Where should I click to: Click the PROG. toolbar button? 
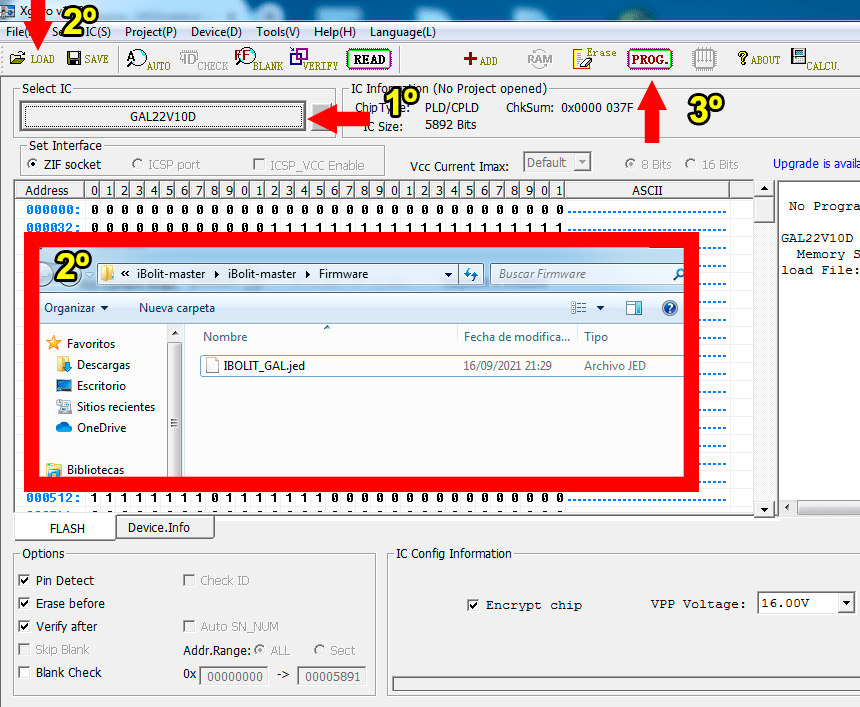pos(650,59)
